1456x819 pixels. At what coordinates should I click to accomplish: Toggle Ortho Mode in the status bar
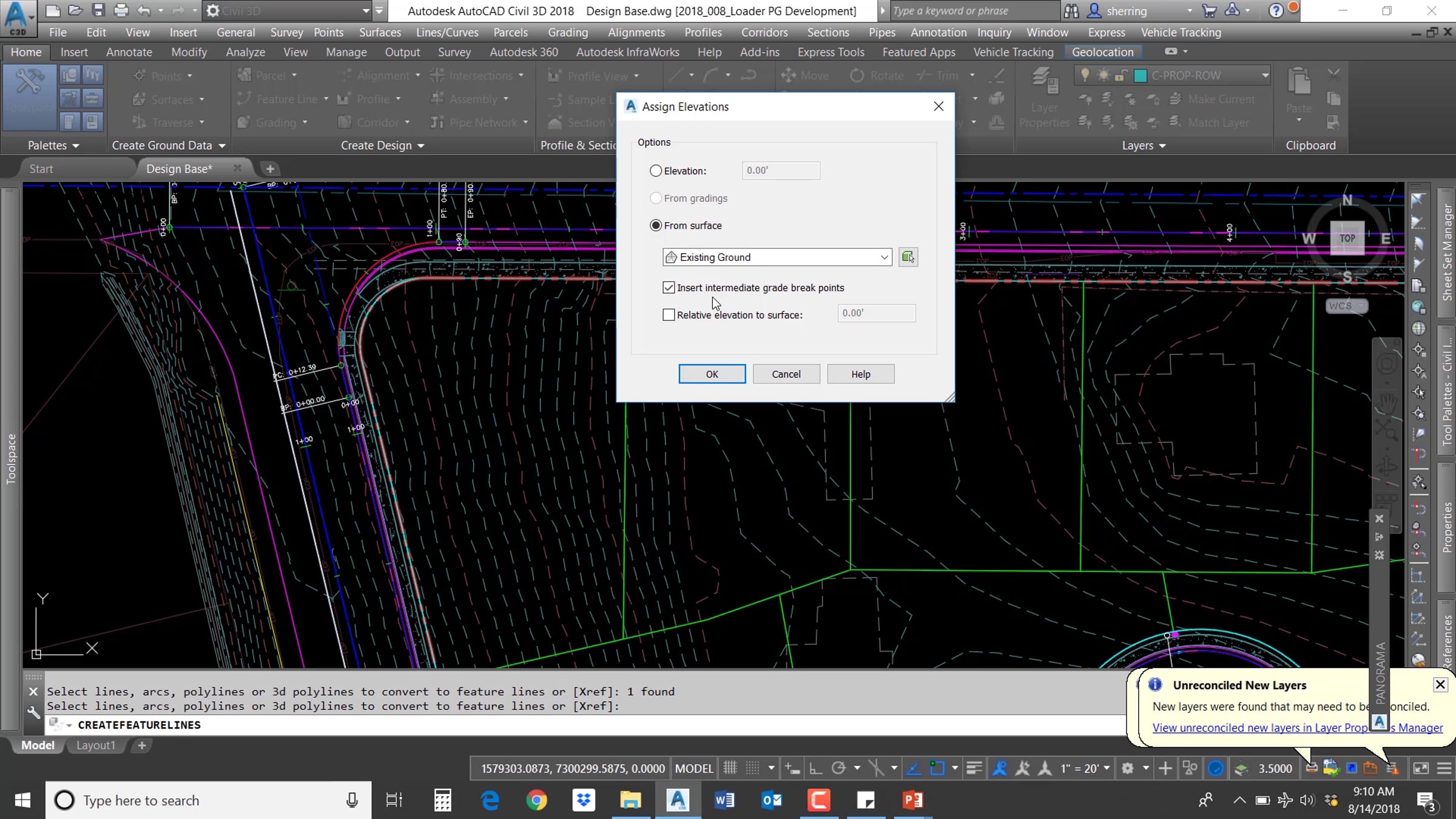tap(816, 769)
